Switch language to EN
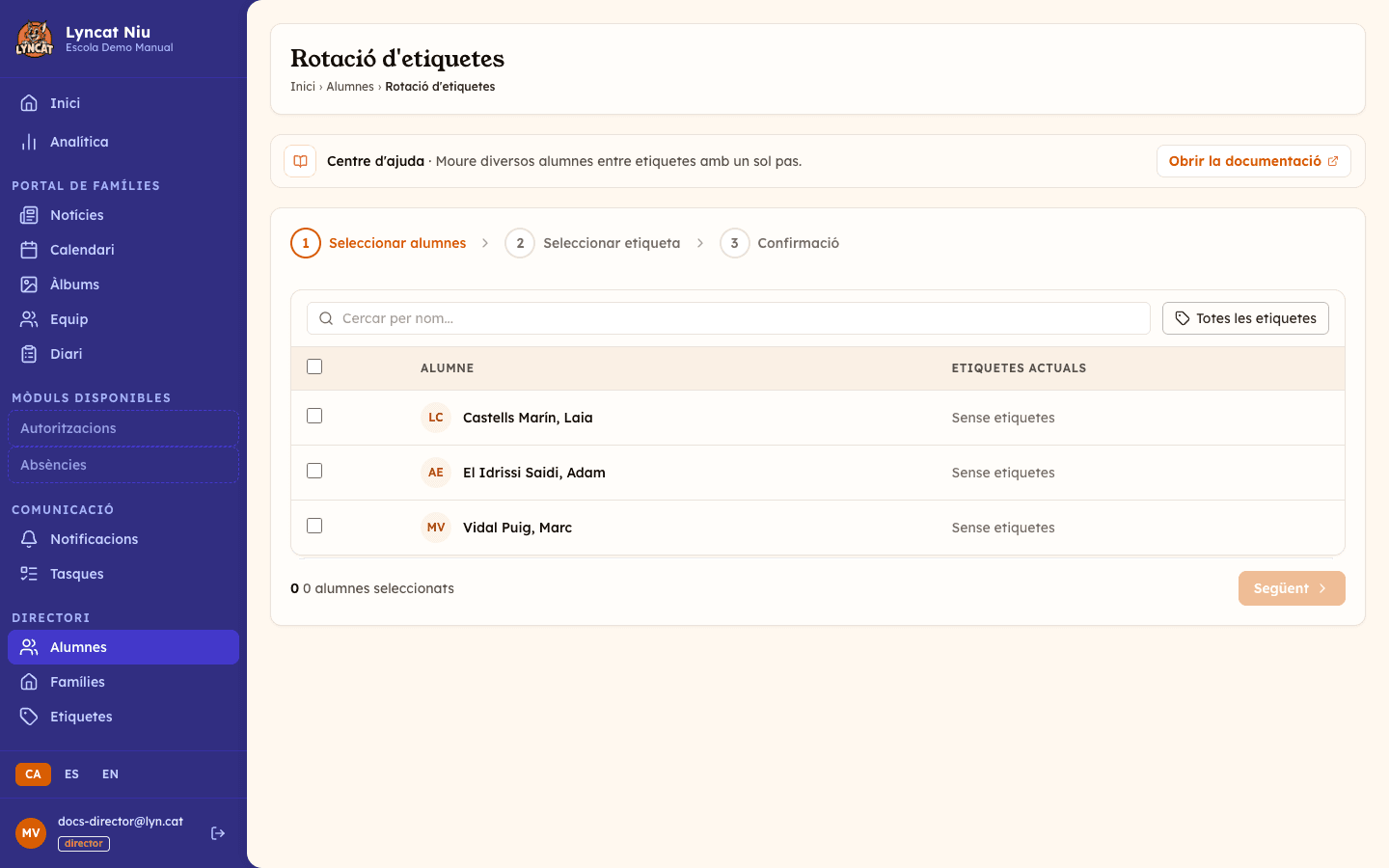 point(110,774)
